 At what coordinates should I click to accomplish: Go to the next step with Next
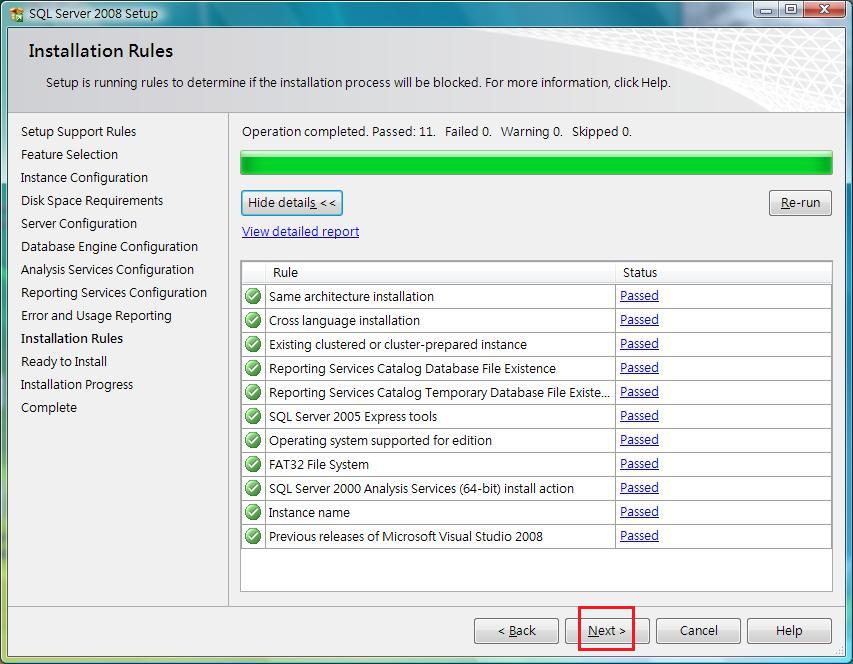tap(607, 630)
